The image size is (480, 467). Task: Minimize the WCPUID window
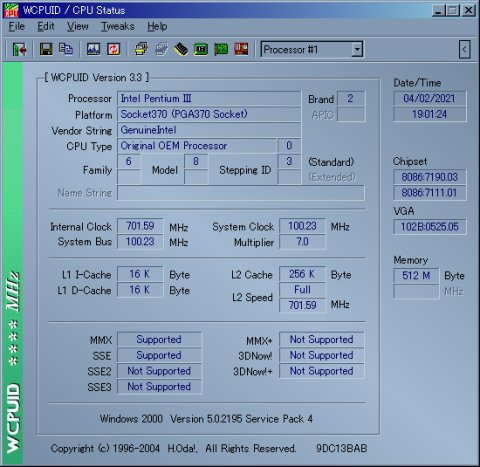pyautogui.click(x=438, y=10)
